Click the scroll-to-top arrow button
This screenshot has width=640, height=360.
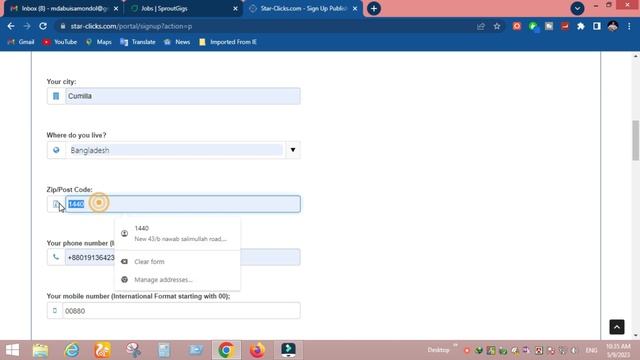coord(617,327)
